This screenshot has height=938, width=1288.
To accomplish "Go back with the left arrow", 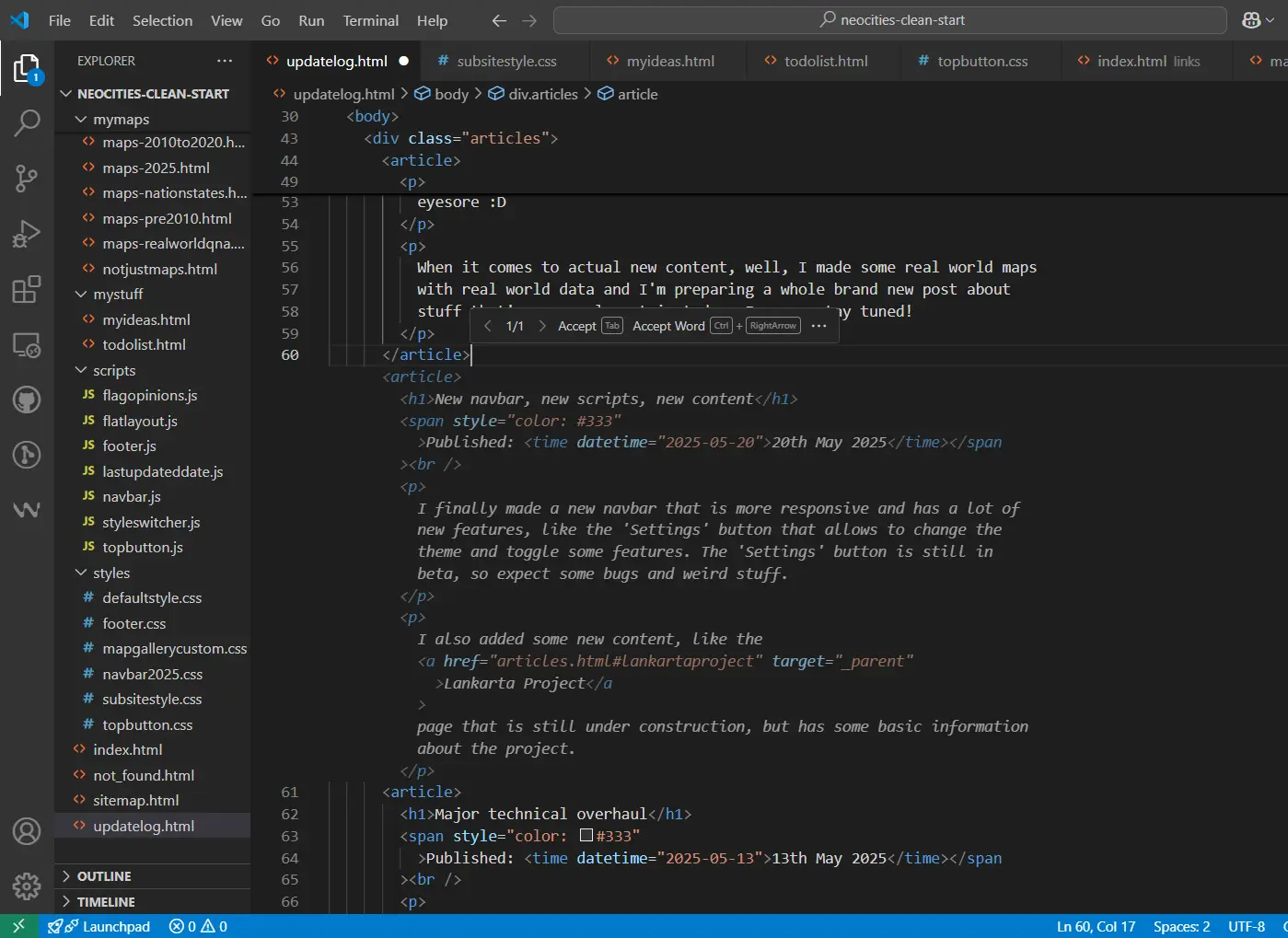I will 499,20.
